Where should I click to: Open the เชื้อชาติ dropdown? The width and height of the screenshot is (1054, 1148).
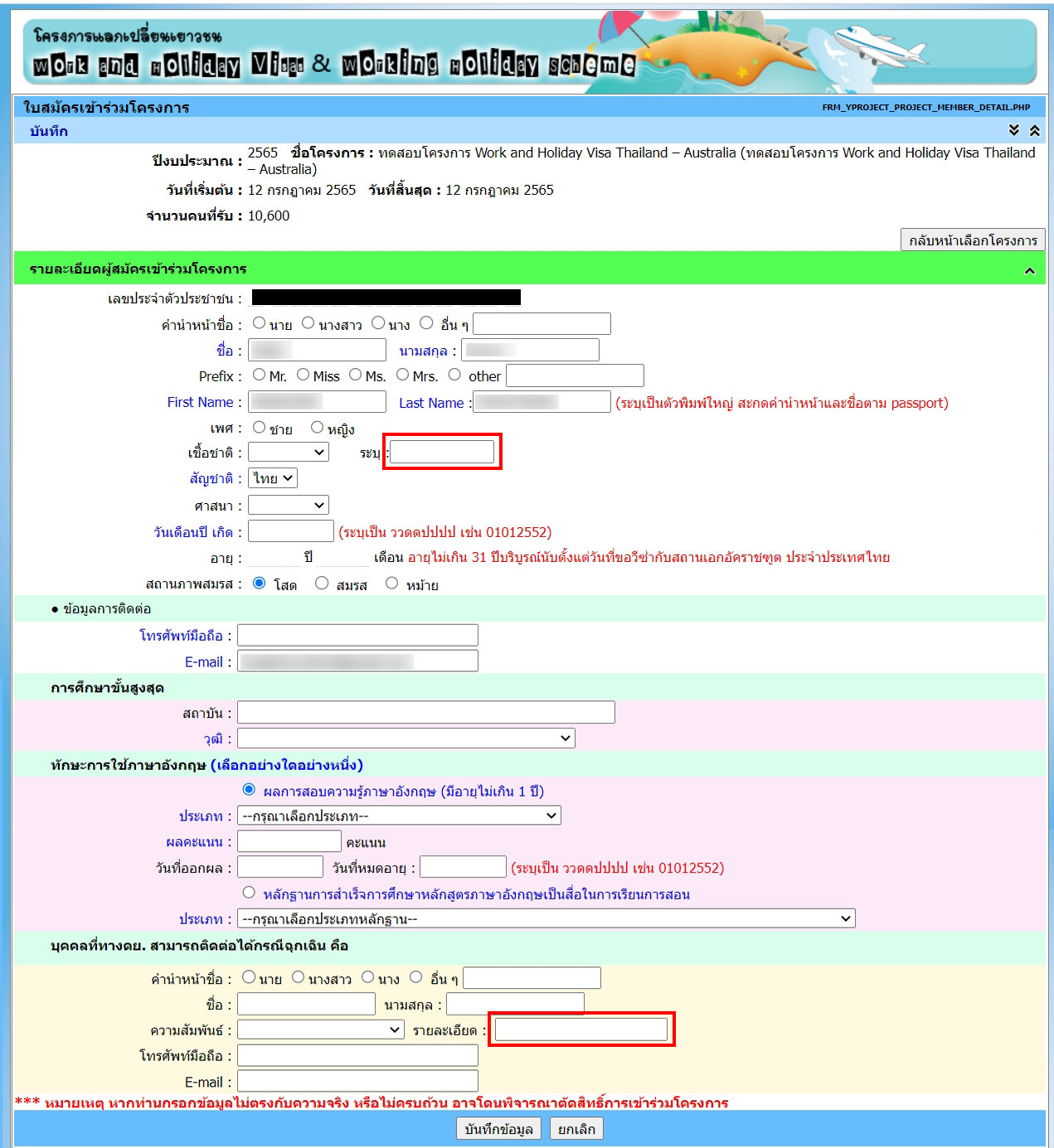(289, 453)
